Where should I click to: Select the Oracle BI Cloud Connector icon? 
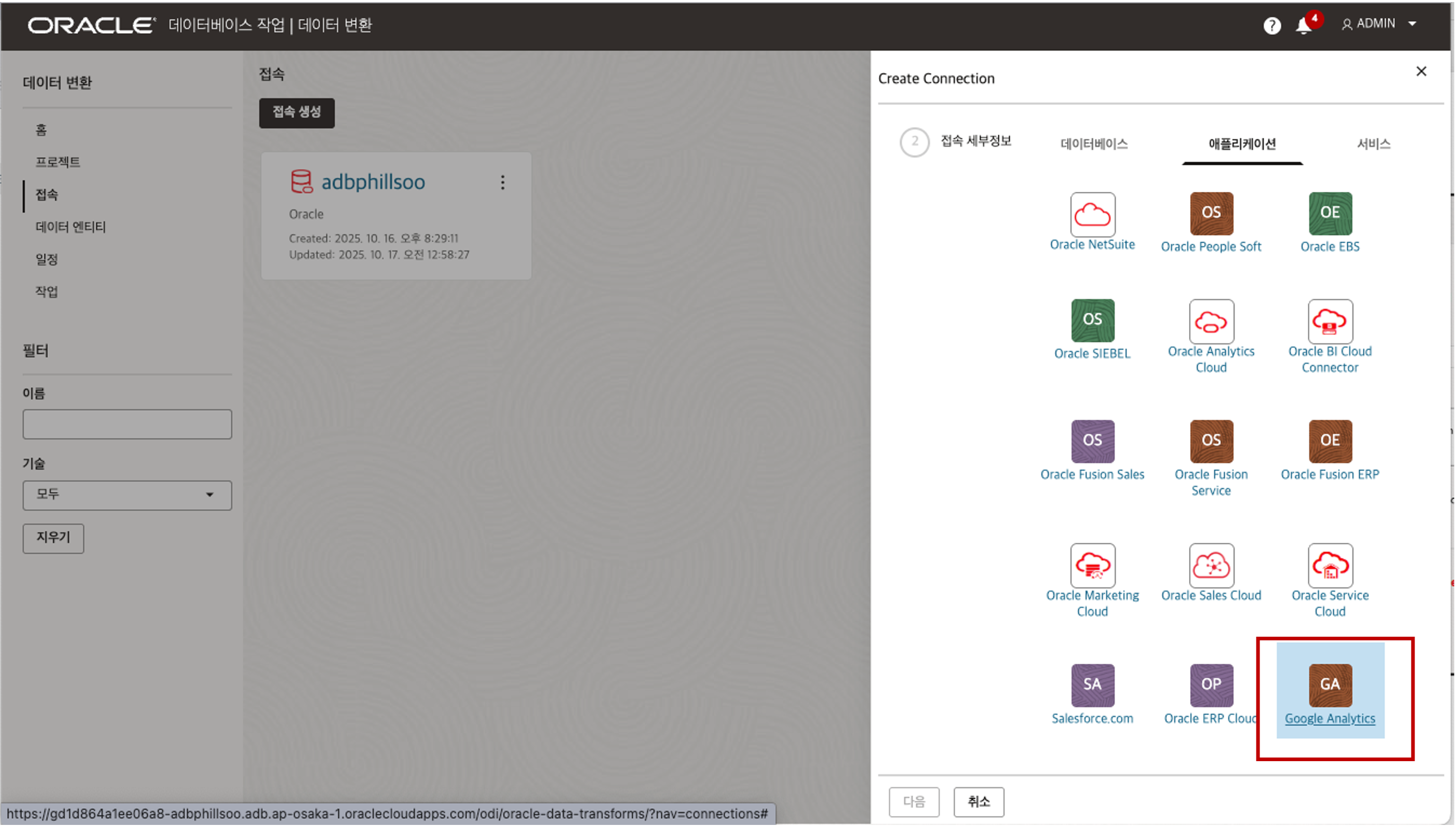click(1330, 321)
